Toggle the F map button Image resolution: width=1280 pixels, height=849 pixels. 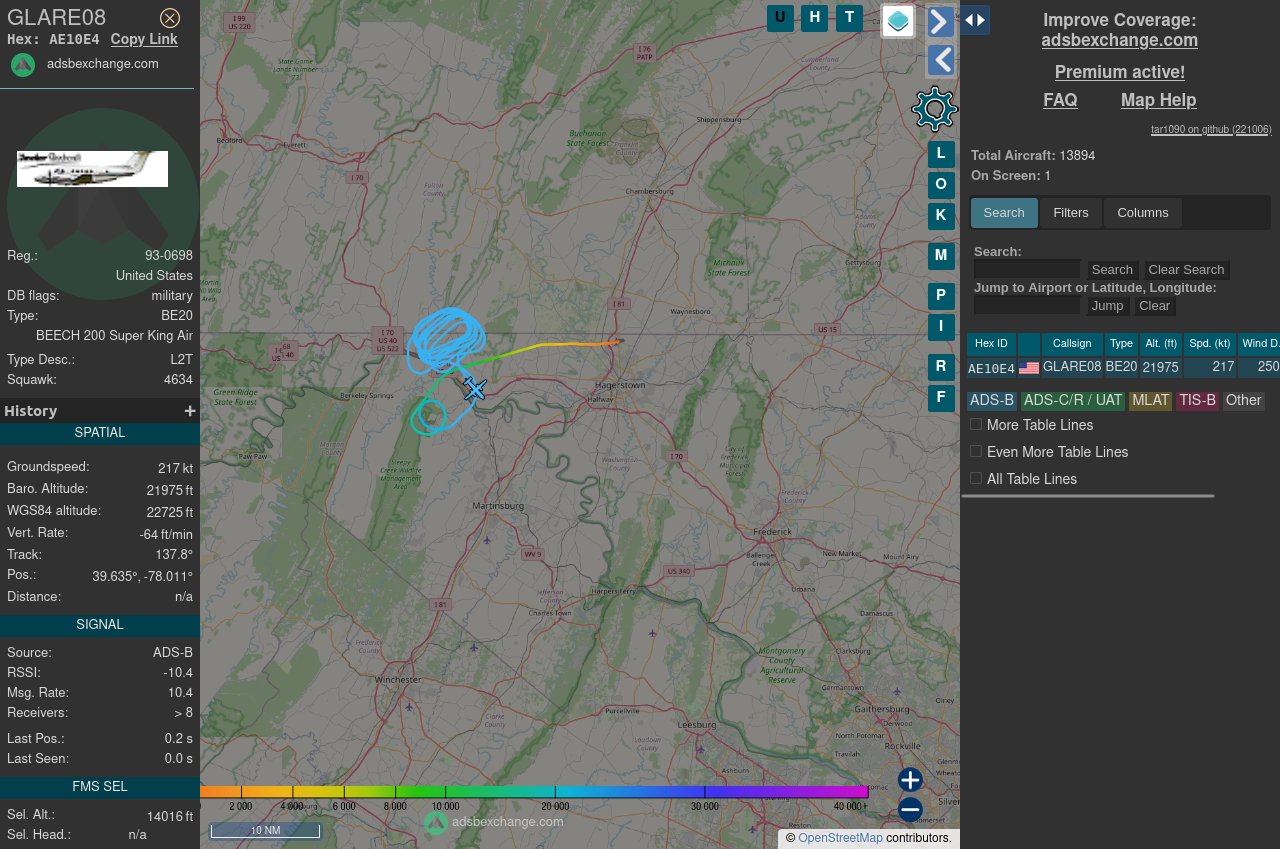coord(941,398)
